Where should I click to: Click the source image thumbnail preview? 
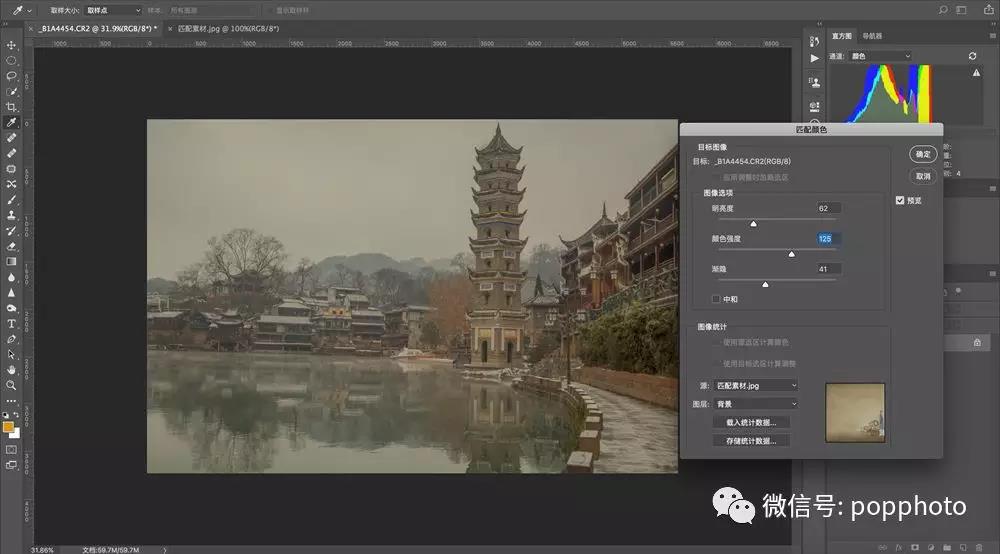855,412
